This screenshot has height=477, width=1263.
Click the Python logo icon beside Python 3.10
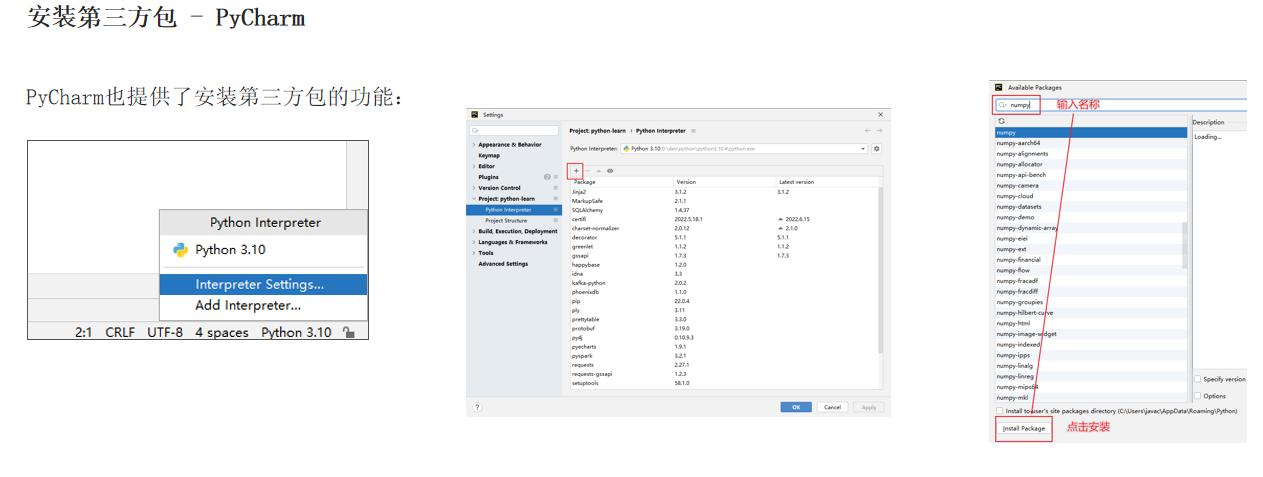click(x=180, y=250)
